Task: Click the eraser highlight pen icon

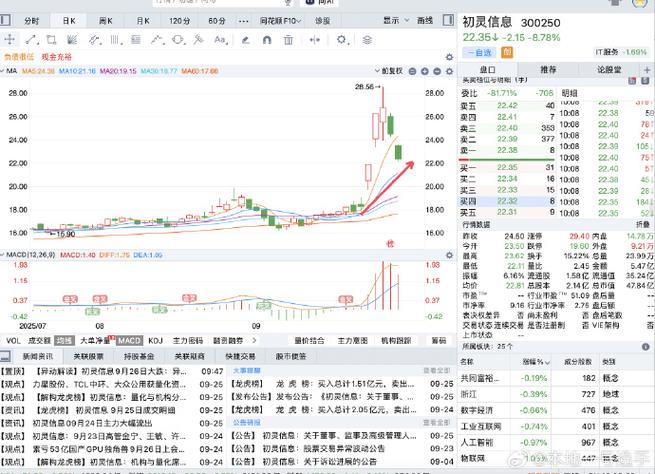Action: coord(246,40)
